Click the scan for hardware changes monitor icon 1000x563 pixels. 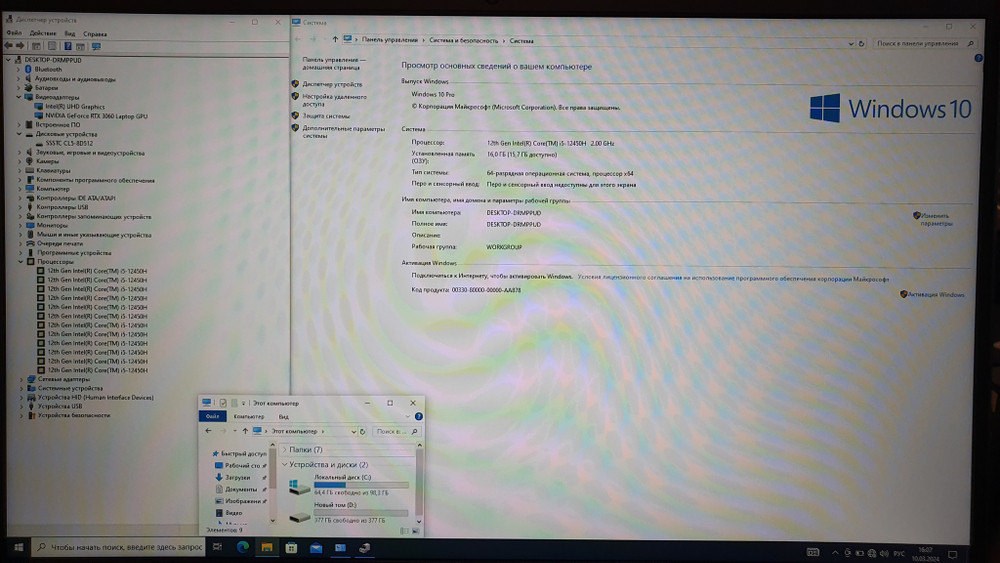[96, 46]
